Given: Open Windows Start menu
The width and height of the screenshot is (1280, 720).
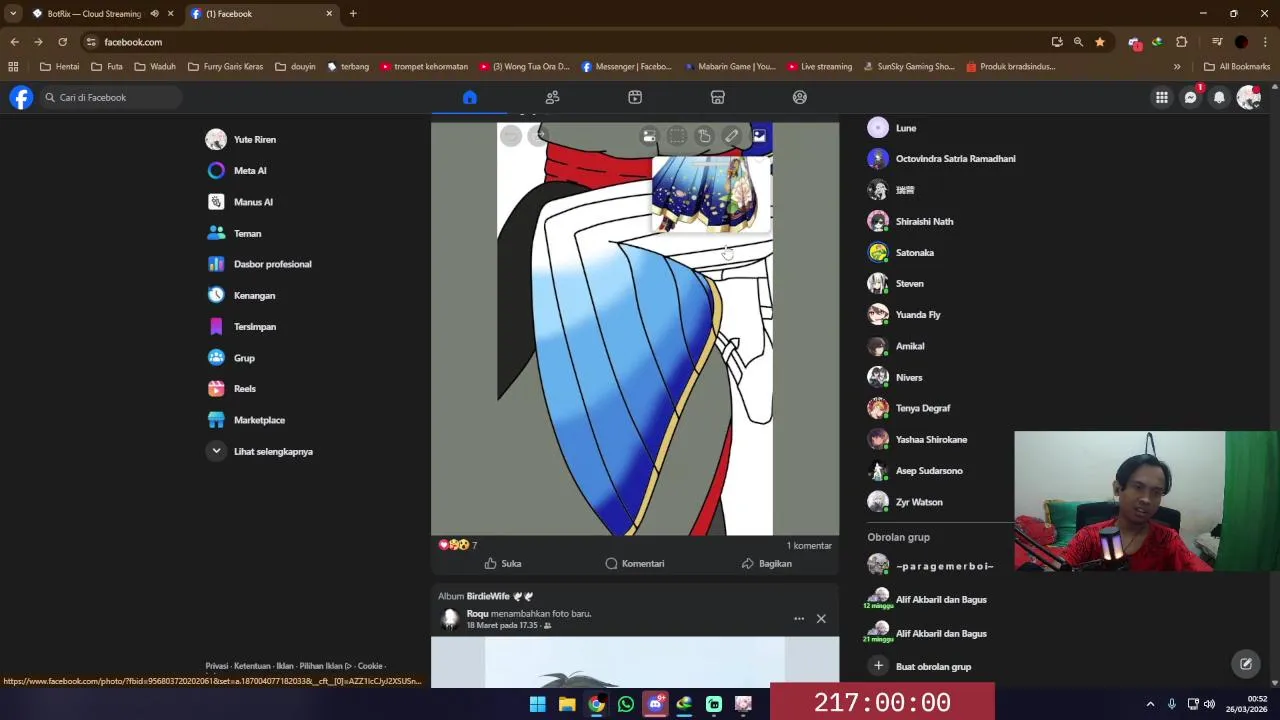Looking at the screenshot, I should point(538,704).
